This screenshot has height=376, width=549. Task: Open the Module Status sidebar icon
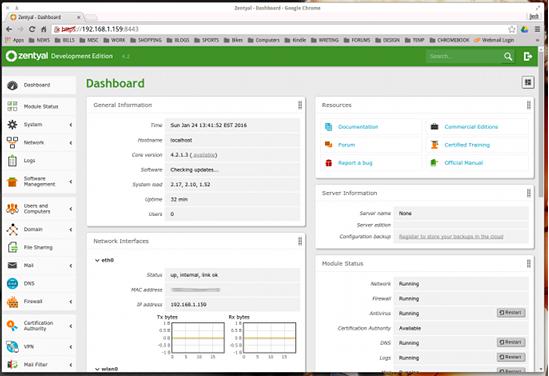click(12, 106)
